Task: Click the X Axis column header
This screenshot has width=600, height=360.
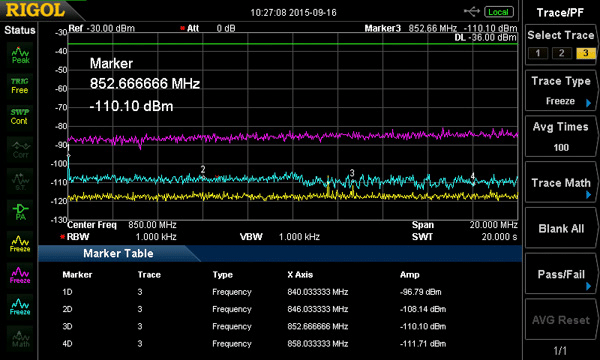Action: 300,275
